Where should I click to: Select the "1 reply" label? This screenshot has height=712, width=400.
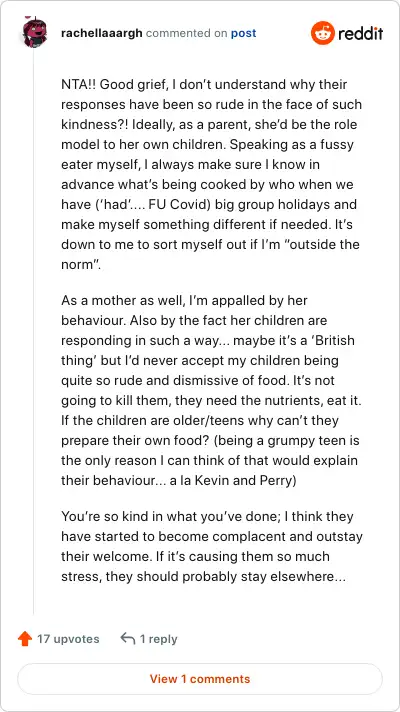[158, 639]
